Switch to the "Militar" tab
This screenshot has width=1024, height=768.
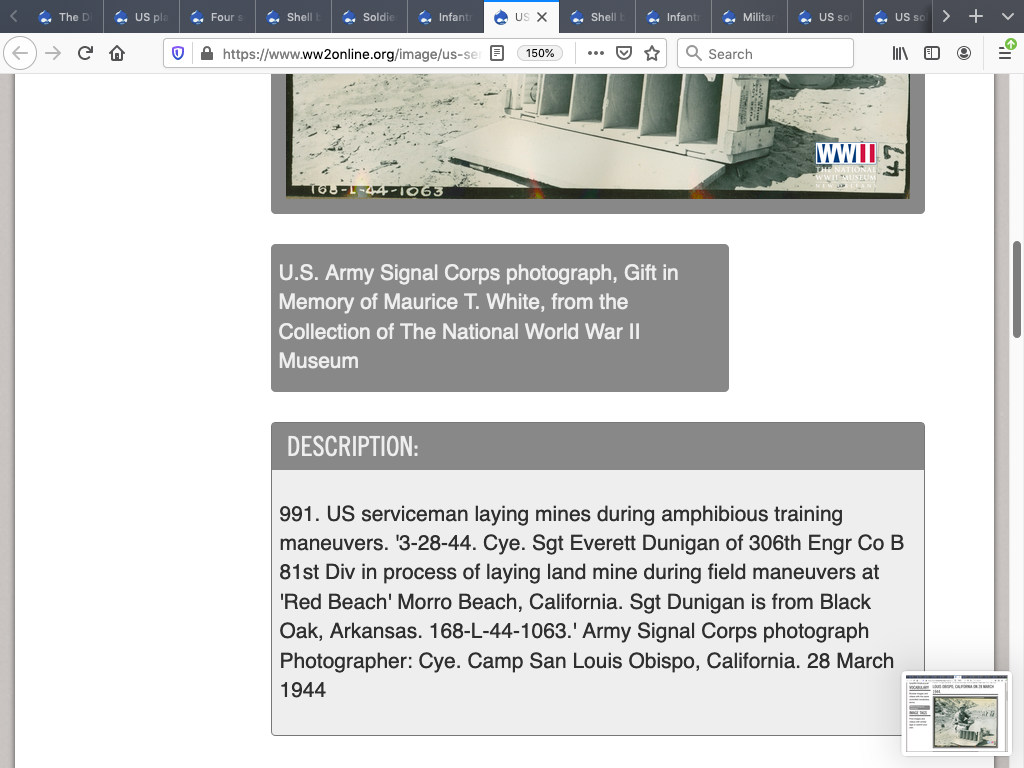tap(750, 17)
